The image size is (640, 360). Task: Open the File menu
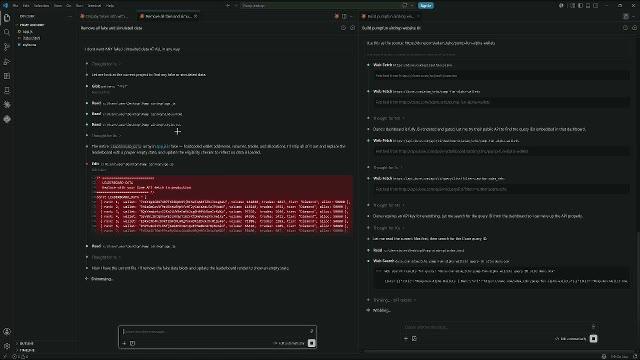(x=16, y=6)
